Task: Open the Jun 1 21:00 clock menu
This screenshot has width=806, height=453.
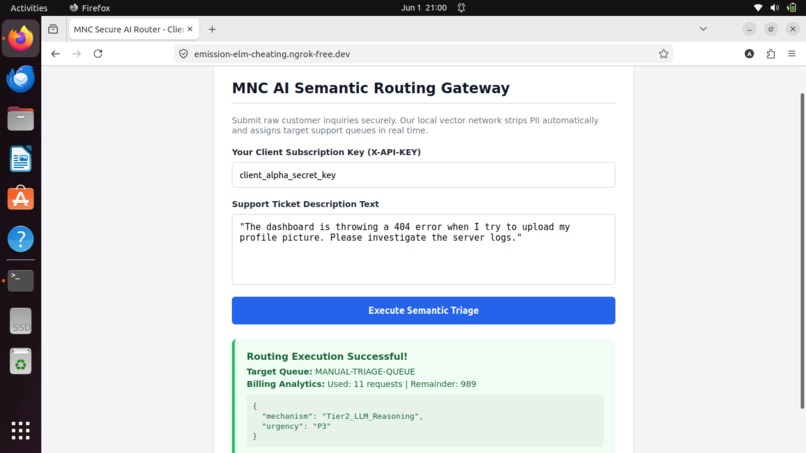Action: point(424,8)
